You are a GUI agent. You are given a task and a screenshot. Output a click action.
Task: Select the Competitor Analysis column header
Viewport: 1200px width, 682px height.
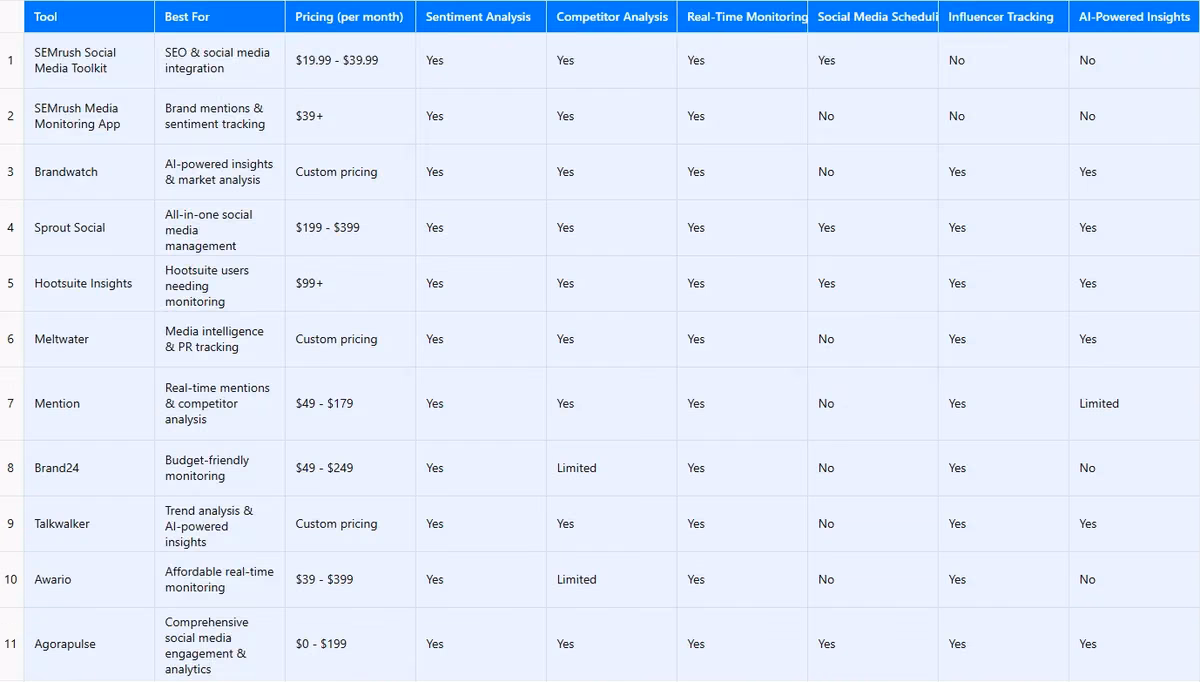click(x=611, y=17)
